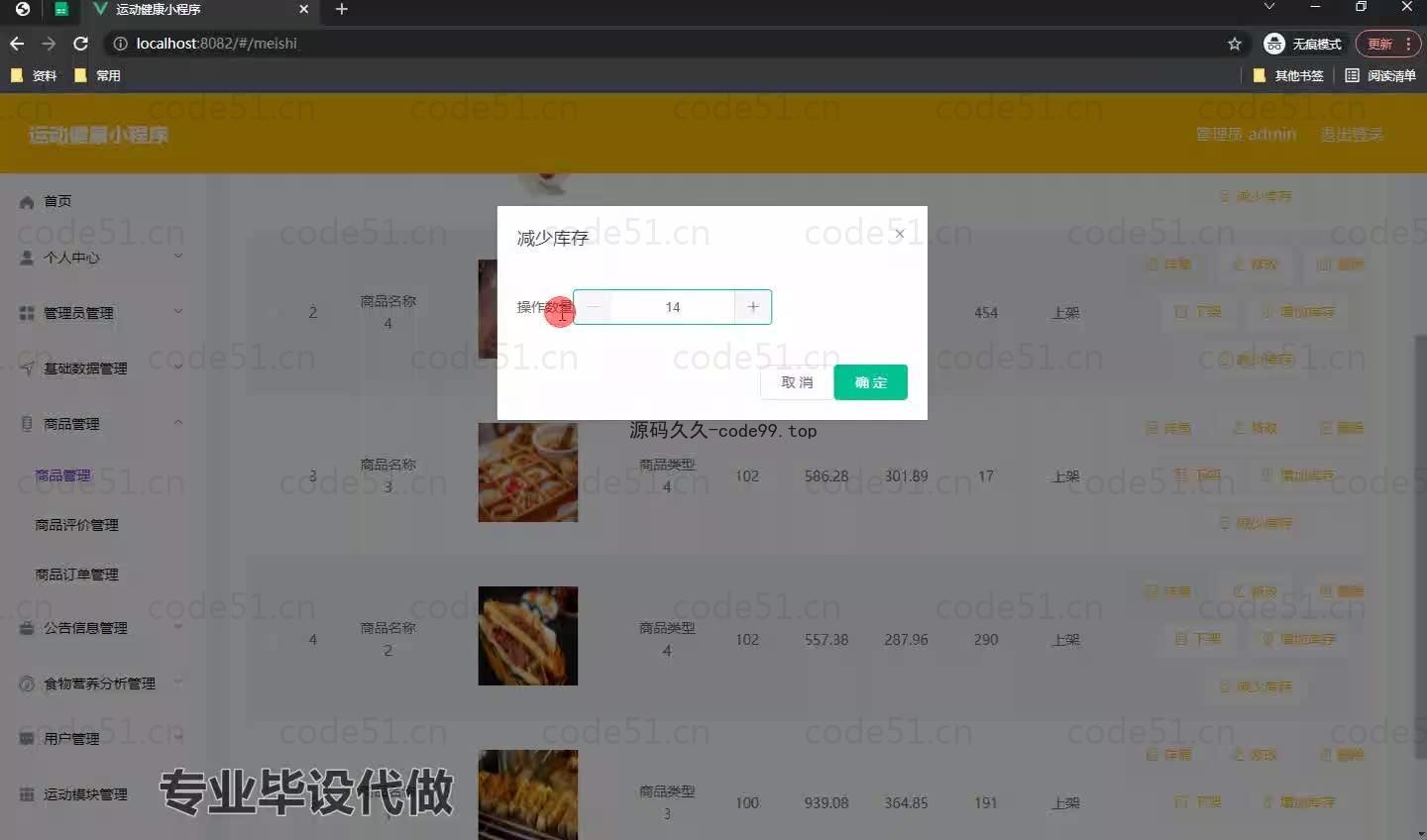This screenshot has height=840, width=1427.
Task: Click 增加库存 in the 商品名称 3 row
Action: point(1298,475)
